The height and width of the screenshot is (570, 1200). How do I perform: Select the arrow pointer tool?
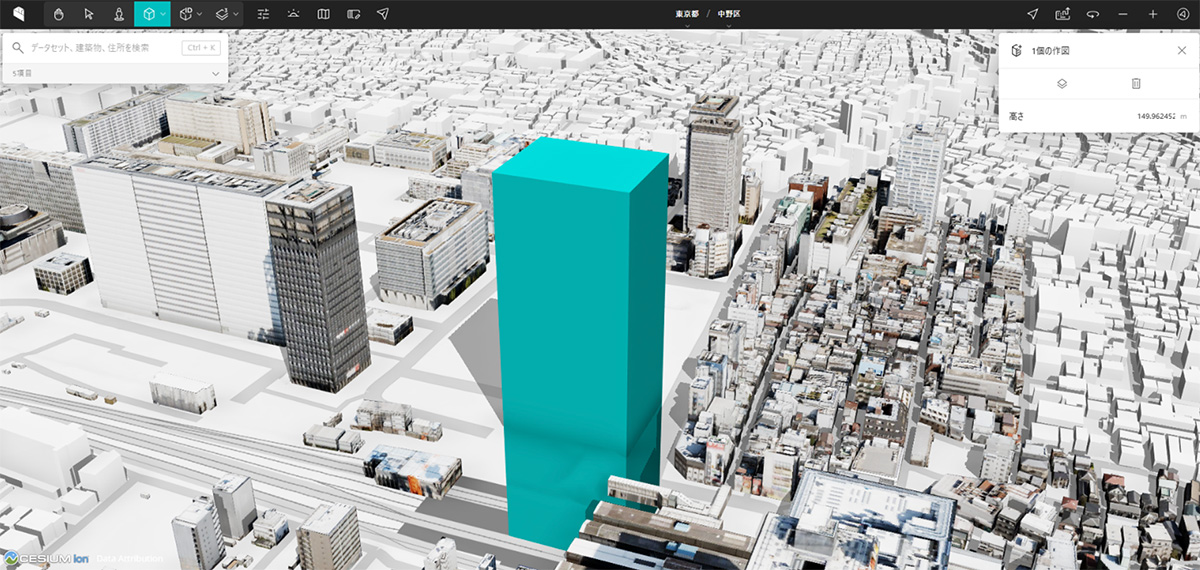(89, 14)
